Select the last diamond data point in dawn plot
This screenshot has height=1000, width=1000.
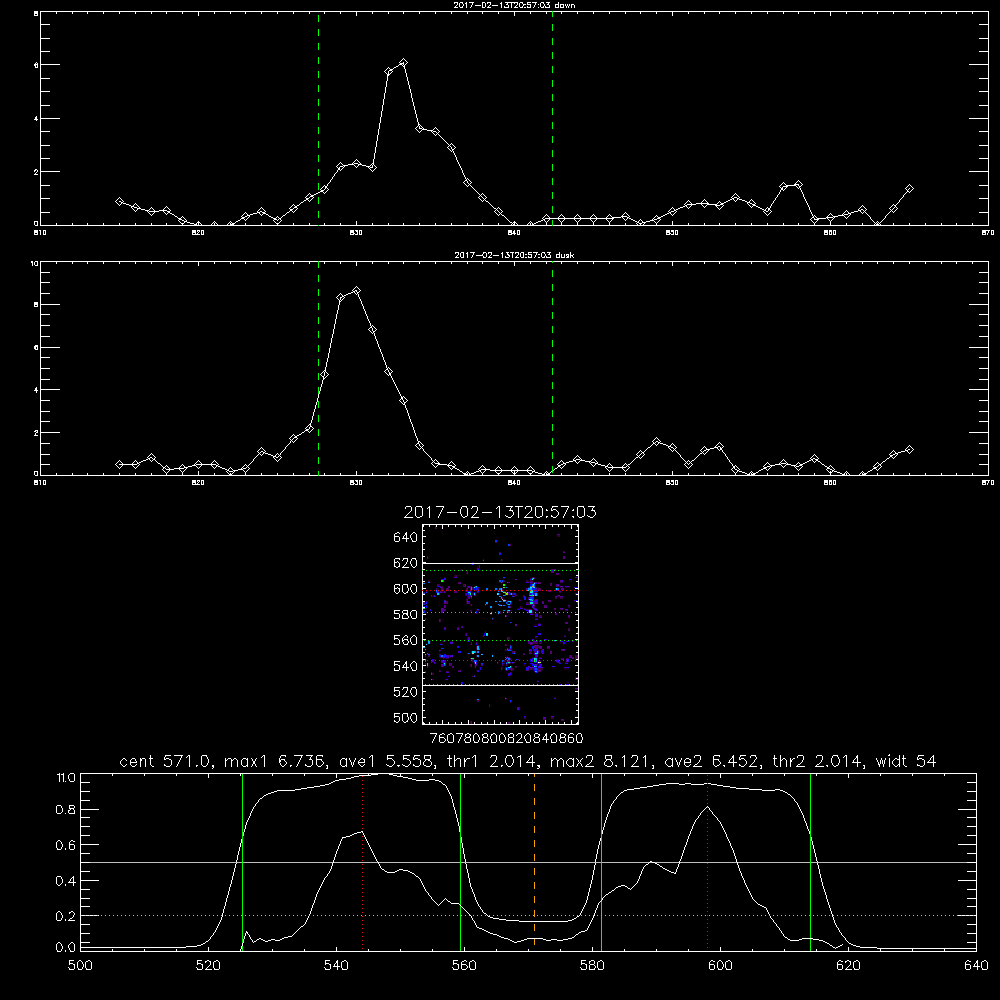tap(909, 189)
